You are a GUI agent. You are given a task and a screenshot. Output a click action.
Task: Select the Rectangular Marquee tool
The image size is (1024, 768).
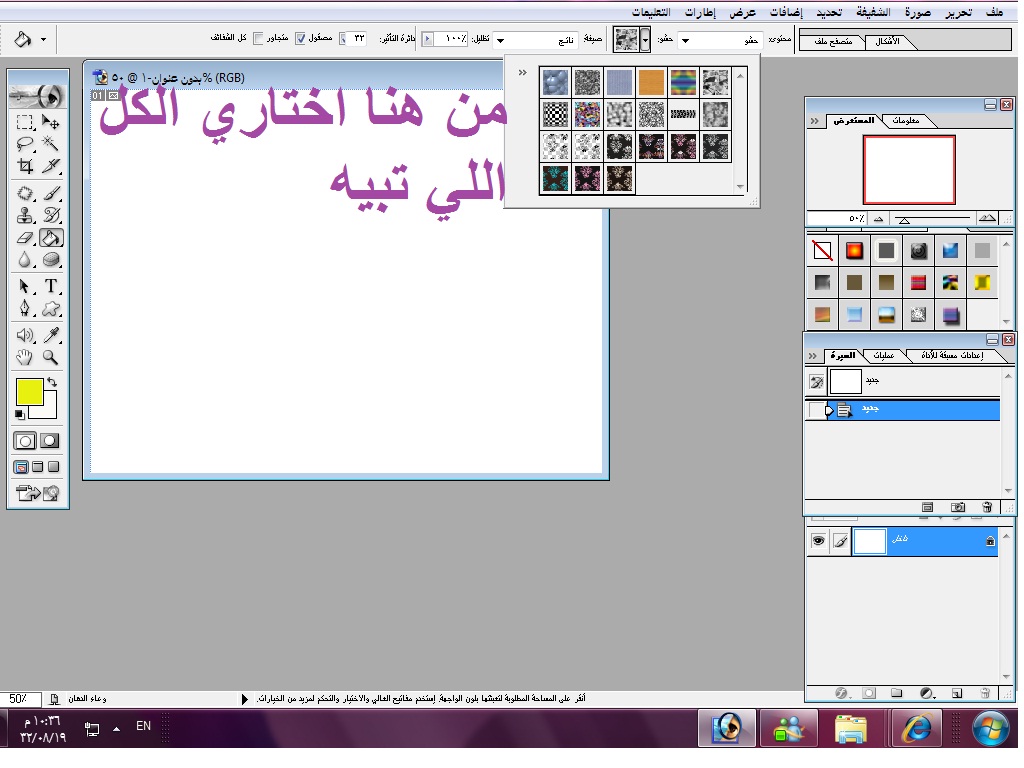coord(25,122)
